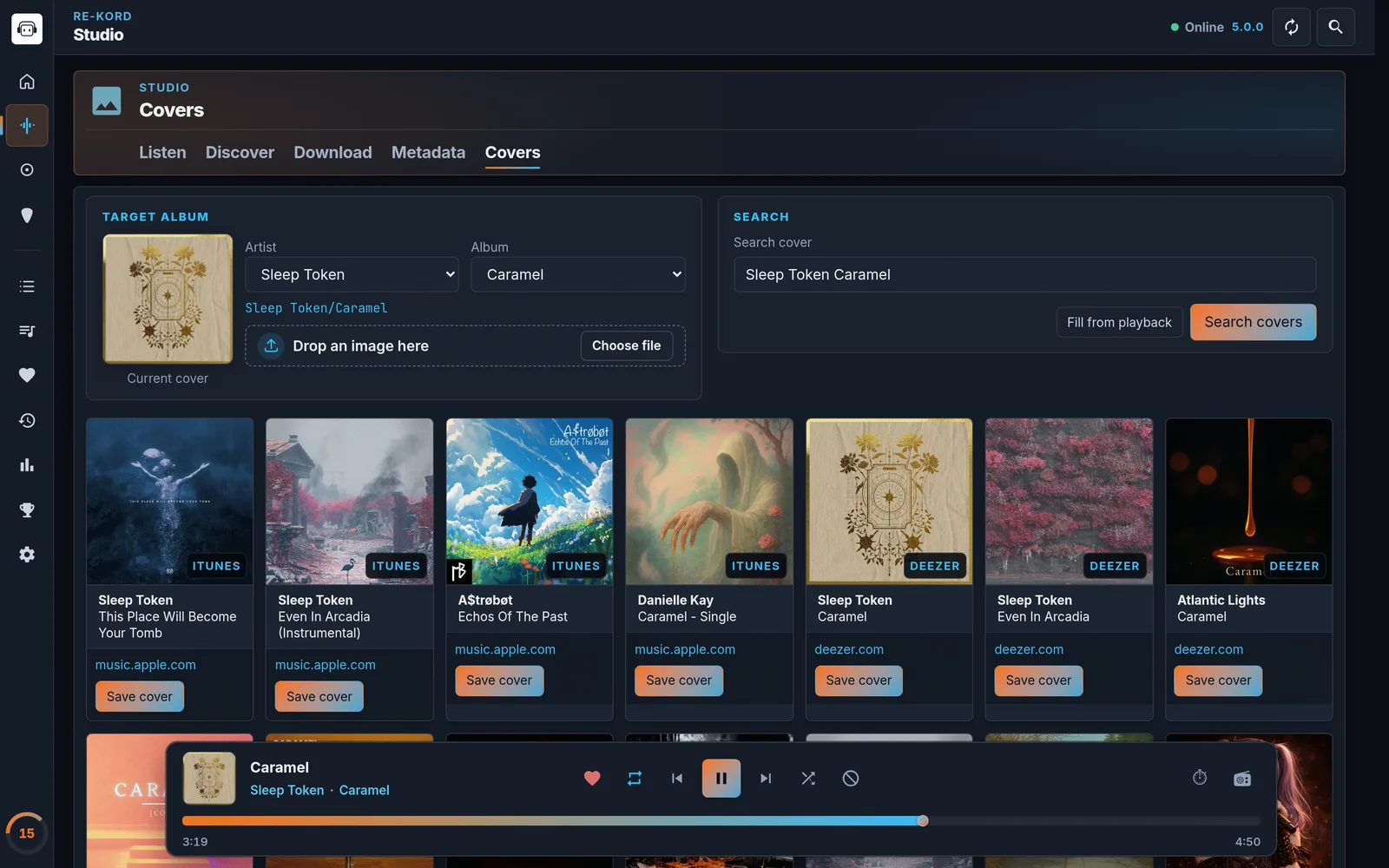Click the upload icon in drop zone
1389x868 pixels.
point(271,345)
